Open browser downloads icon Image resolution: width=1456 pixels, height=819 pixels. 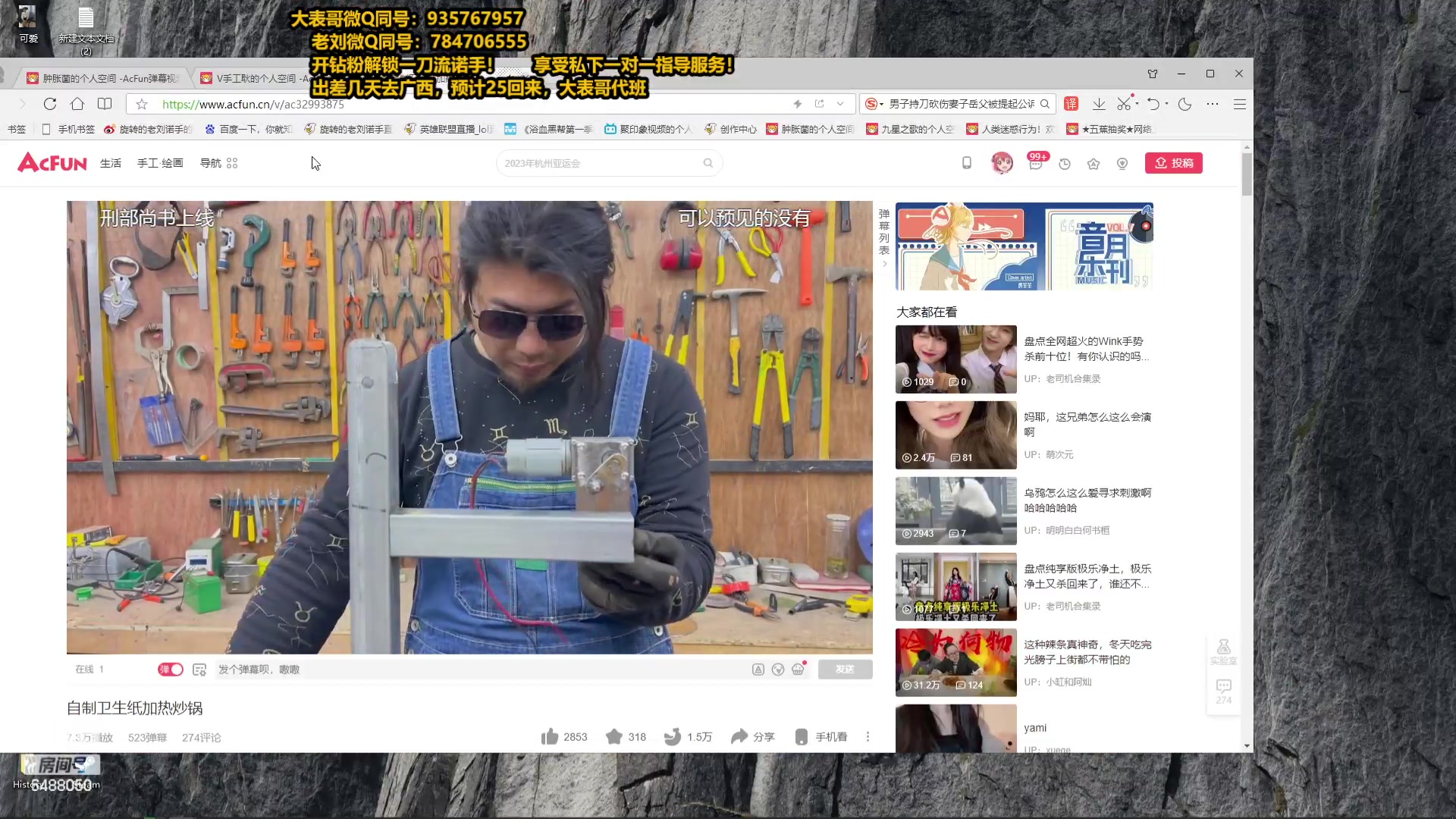click(x=1099, y=104)
